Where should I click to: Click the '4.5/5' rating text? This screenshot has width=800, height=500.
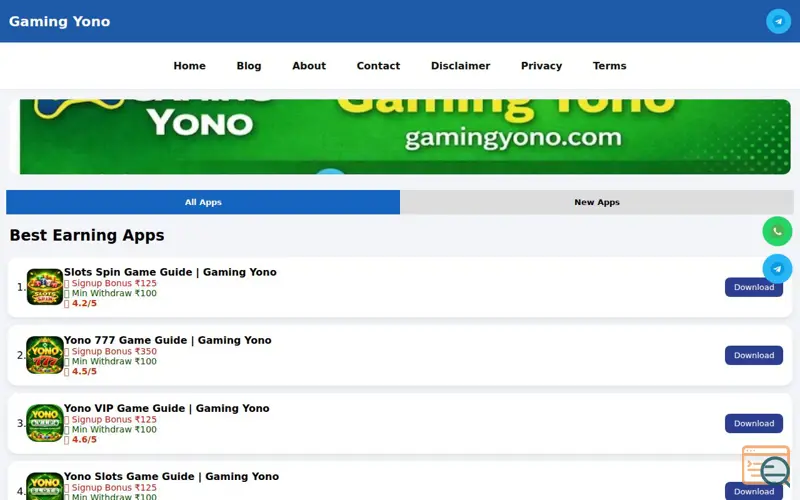pyautogui.click(x=84, y=371)
